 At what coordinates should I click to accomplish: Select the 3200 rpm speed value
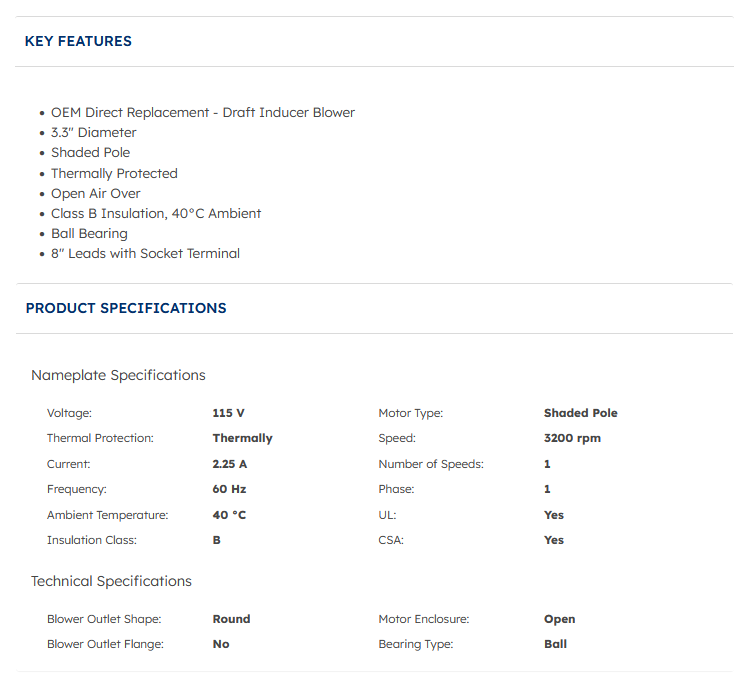pos(572,438)
